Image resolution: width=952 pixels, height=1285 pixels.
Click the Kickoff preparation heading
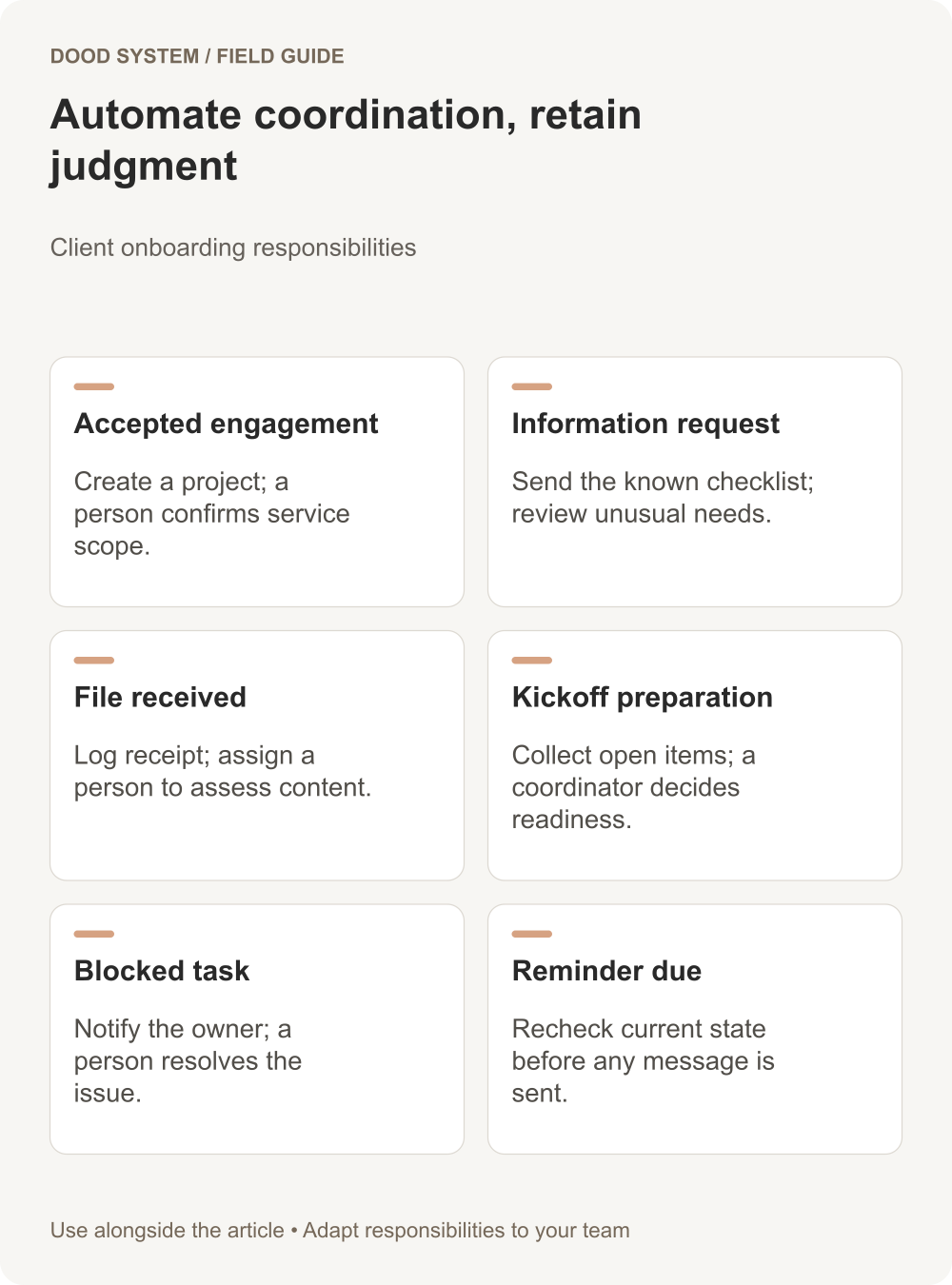[x=643, y=697]
